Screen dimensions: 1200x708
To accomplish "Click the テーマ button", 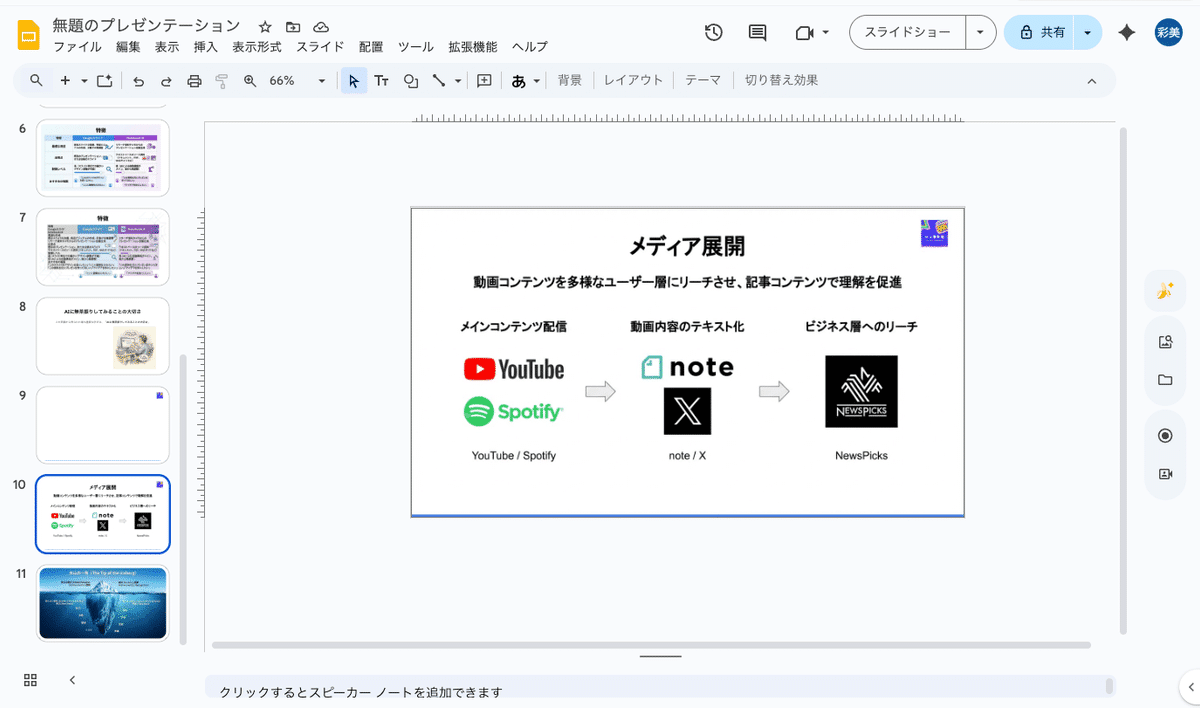I will click(702, 81).
